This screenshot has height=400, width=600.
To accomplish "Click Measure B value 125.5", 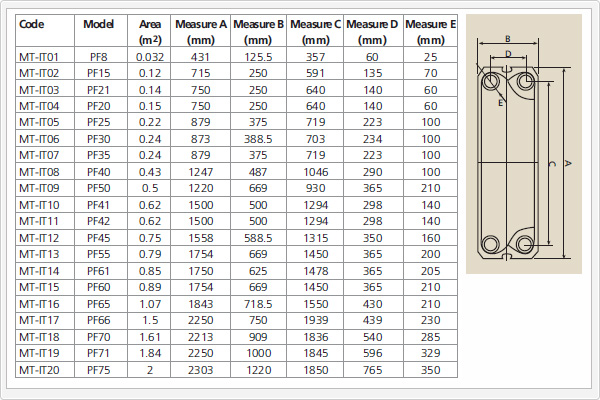I will [258, 57].
